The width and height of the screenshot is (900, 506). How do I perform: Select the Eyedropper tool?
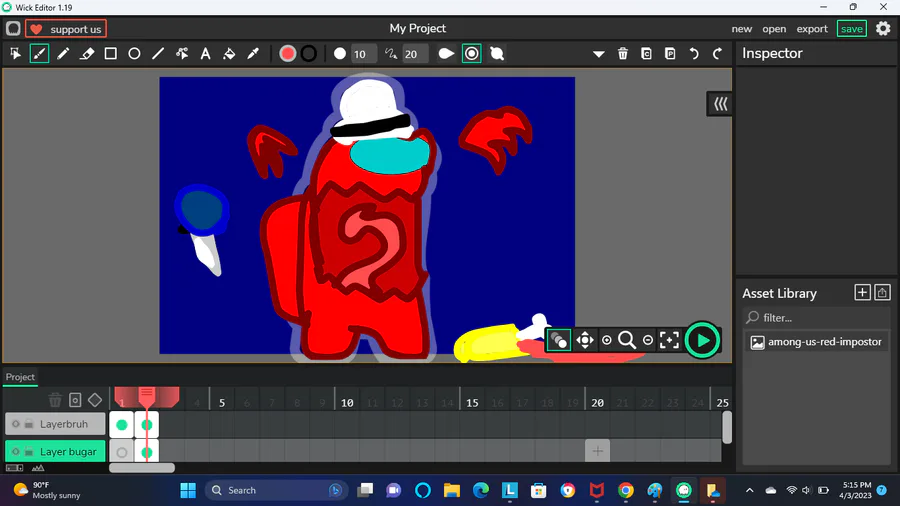(253, 54)
